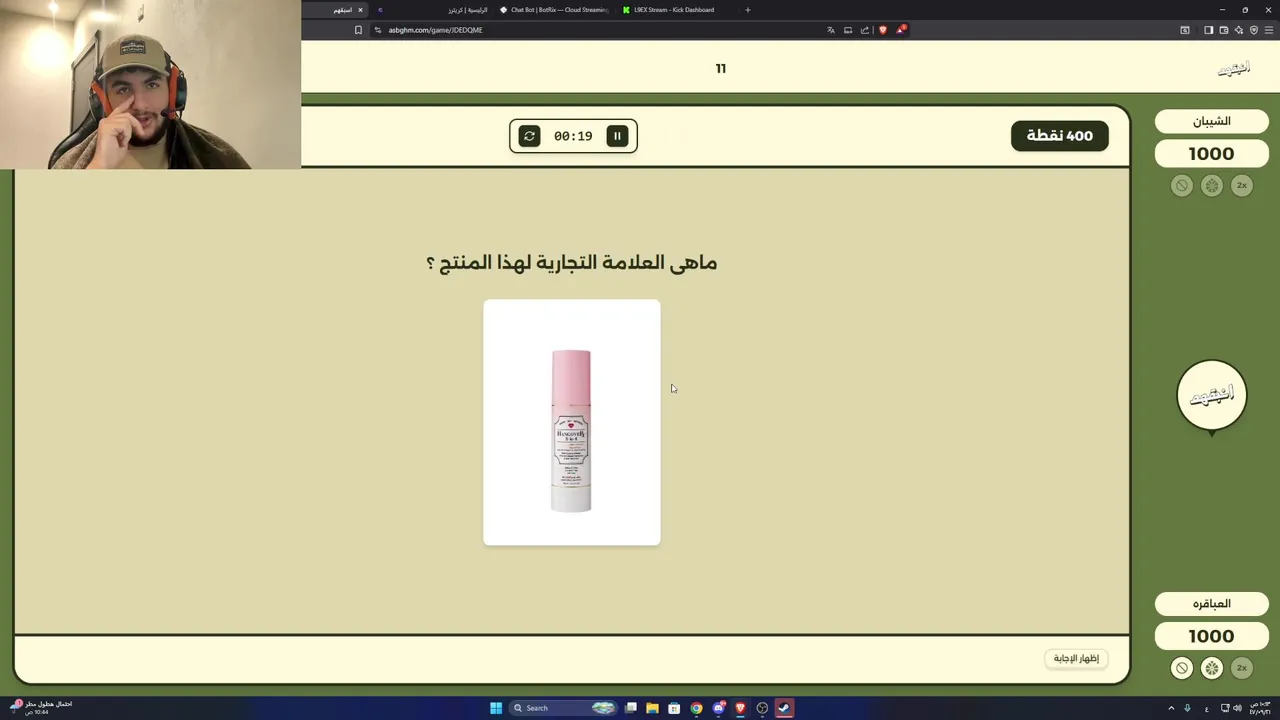
Task: Reset the countdown timer with the refresh icon
Action: click(x=529, y=136)
